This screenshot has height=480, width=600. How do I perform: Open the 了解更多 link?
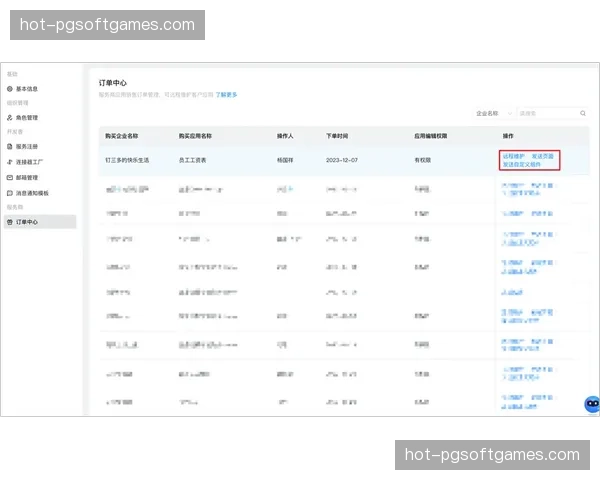tap(226, 94)
